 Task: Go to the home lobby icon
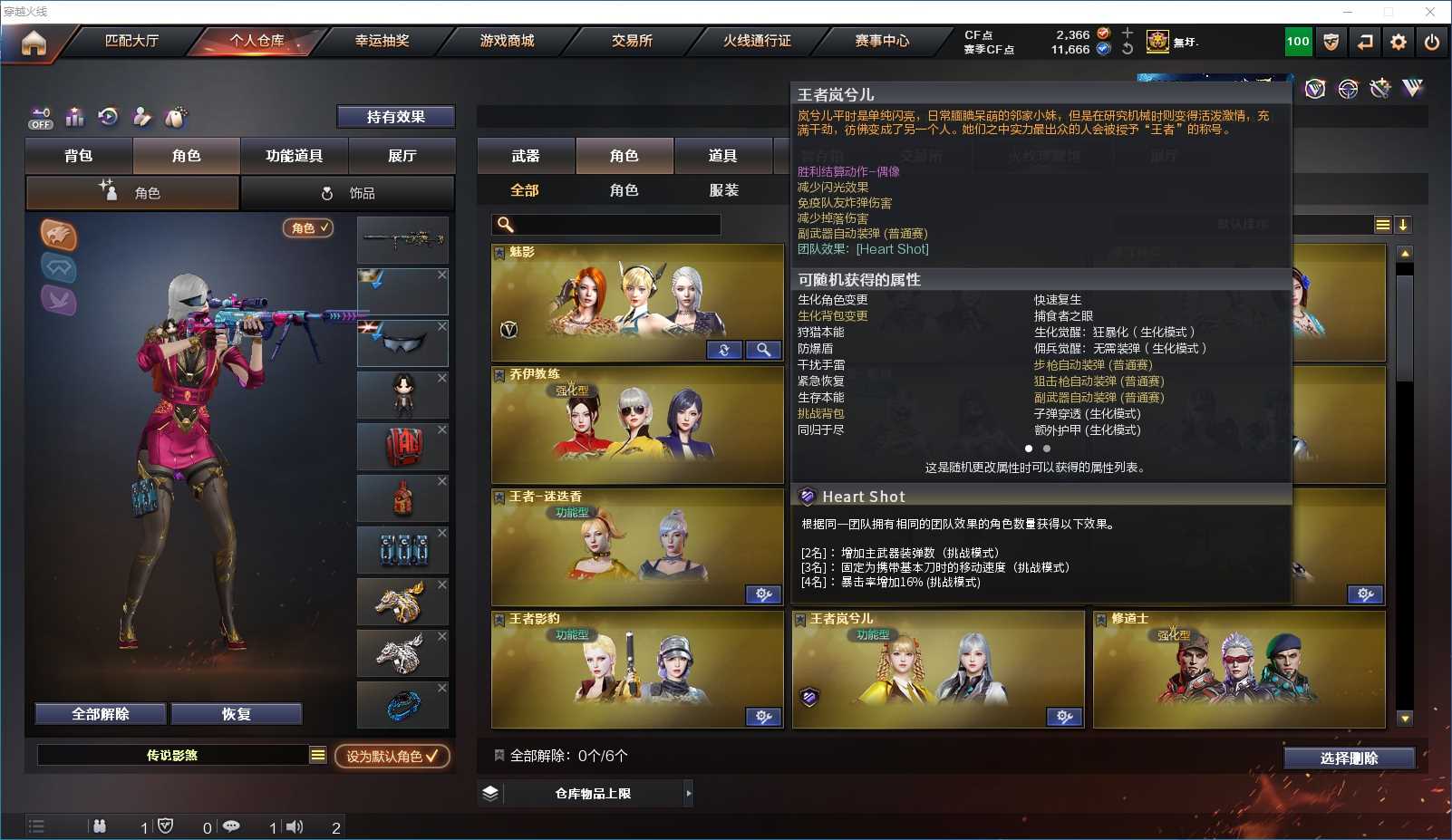pos(34,43)
